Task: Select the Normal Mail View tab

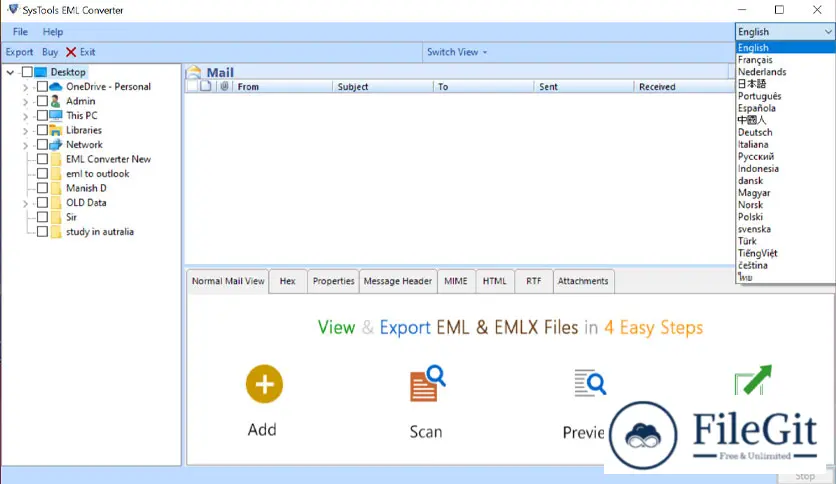Action: click(x=228, y=281)
